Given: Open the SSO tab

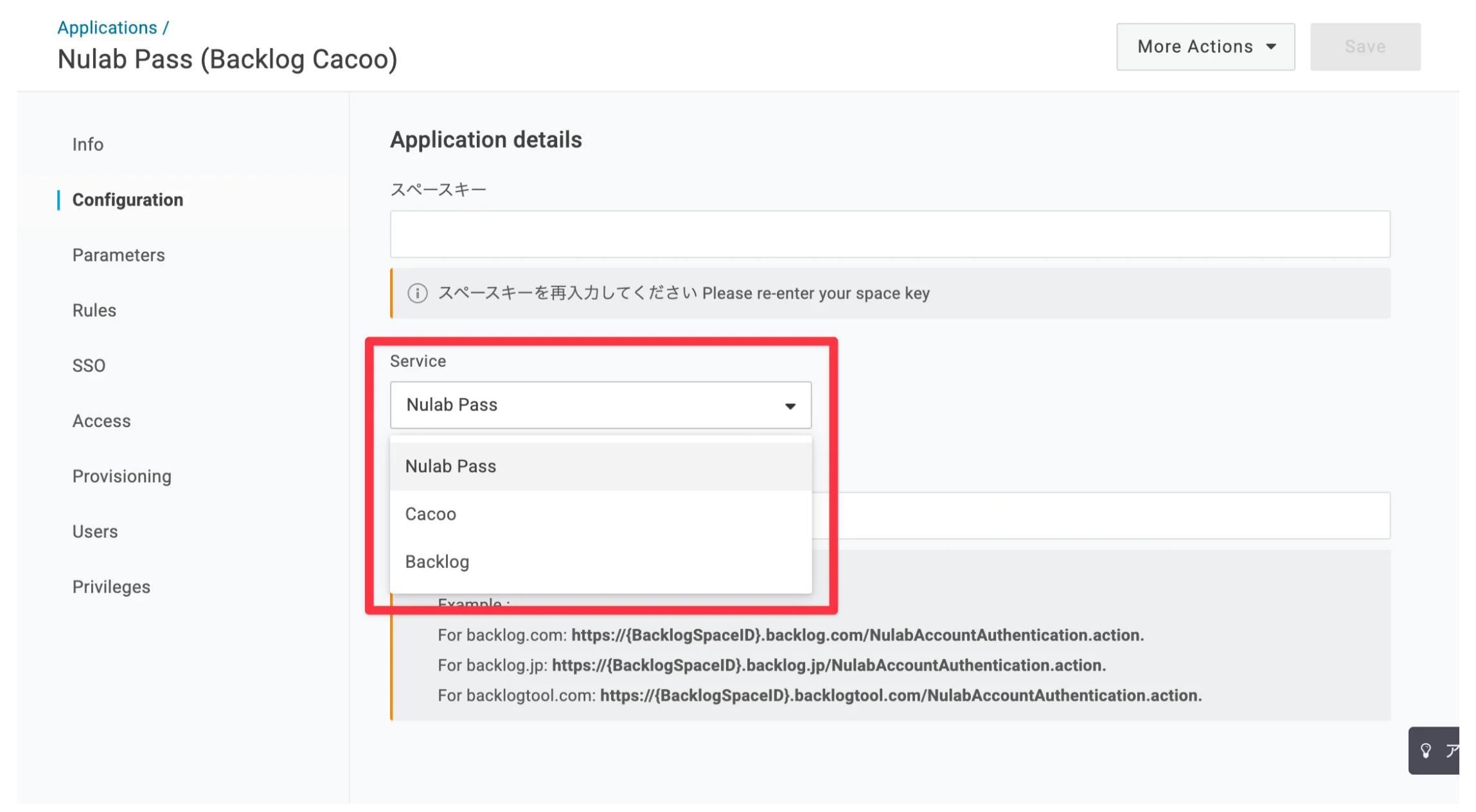Looking at the screenshot, I should [x=89, y=366].
